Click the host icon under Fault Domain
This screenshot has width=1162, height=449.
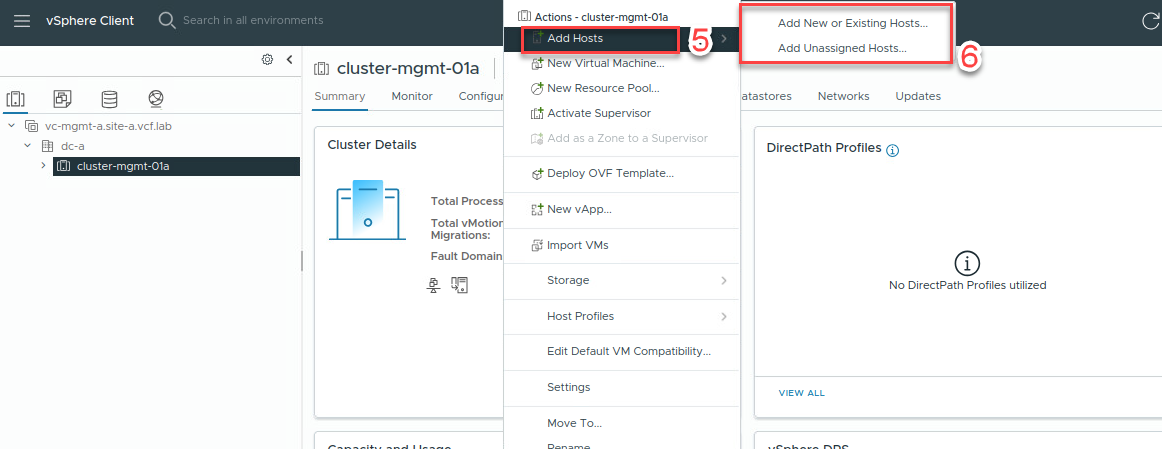pyautogui.click(x=459, y=285)
